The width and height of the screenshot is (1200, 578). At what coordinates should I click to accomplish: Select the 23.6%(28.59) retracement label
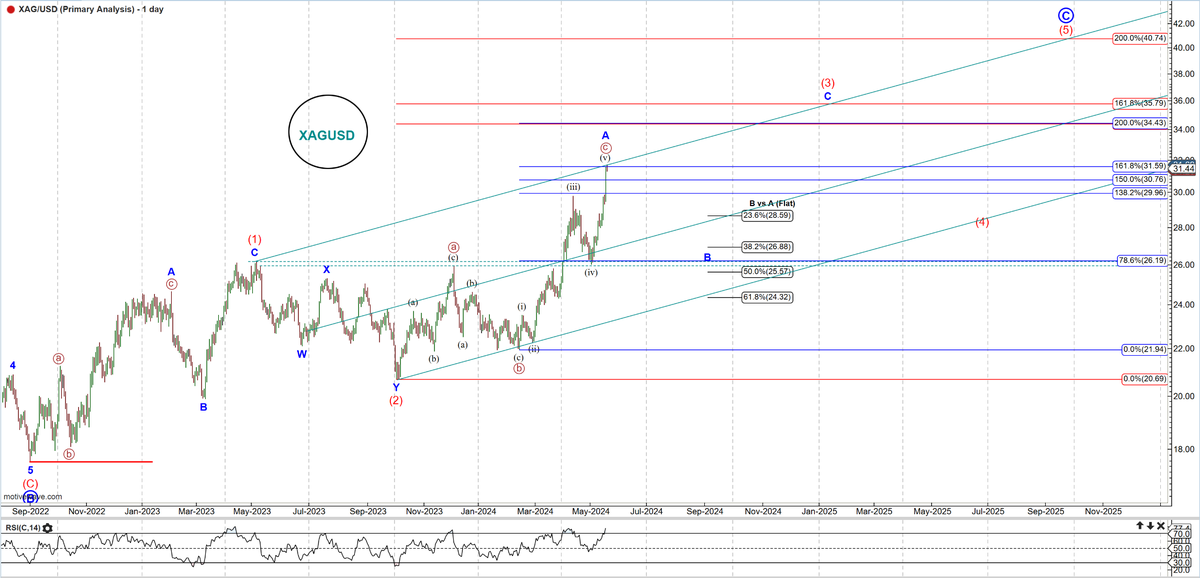767,215
